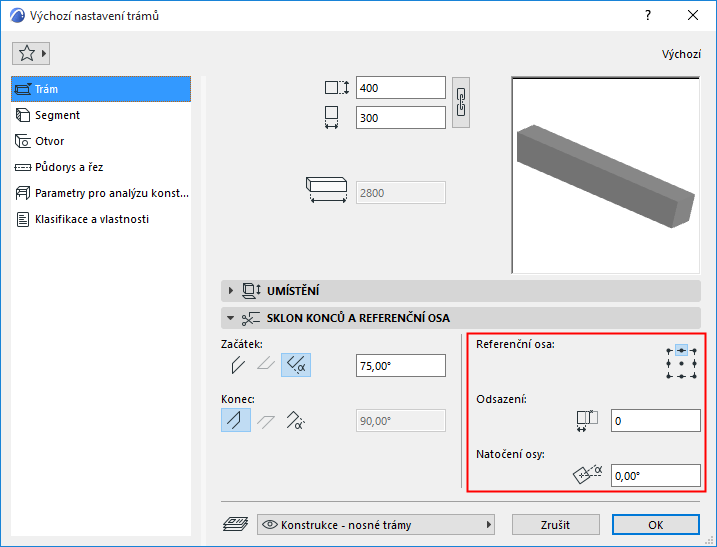The image size is (717, 547).
Task: Confirm with the OK button
Action: coord(656,525)
